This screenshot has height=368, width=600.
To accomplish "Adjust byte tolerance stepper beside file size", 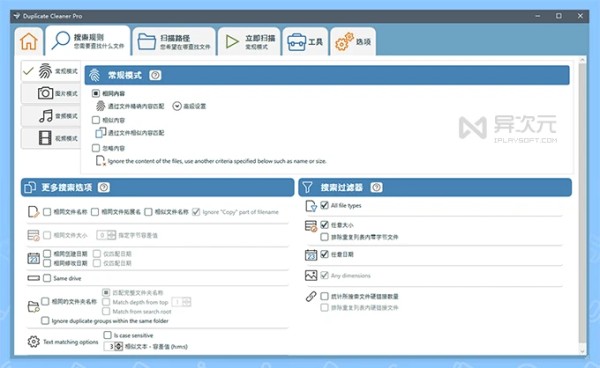I will (112, 235).
